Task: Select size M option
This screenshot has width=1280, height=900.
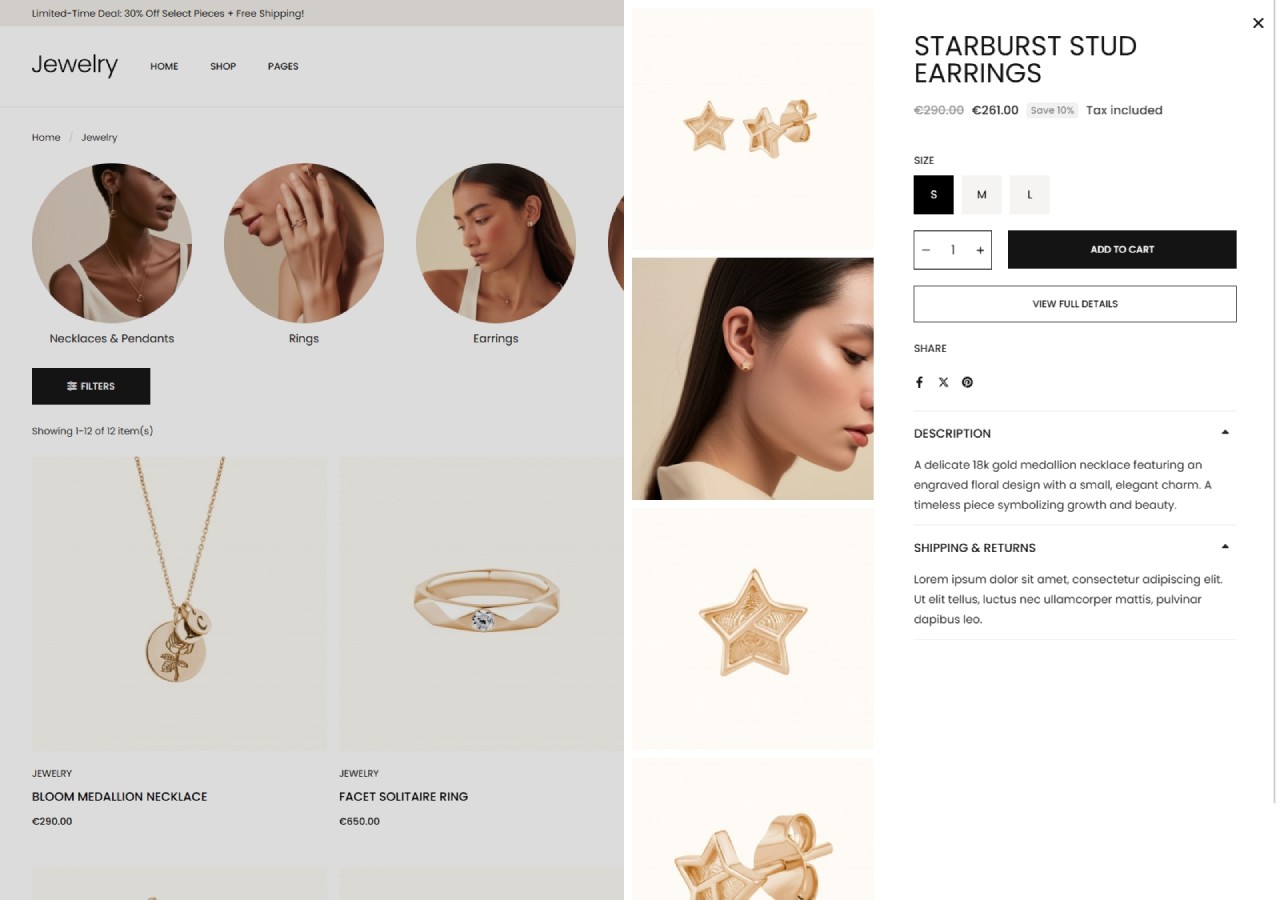Action: (981, 195)
